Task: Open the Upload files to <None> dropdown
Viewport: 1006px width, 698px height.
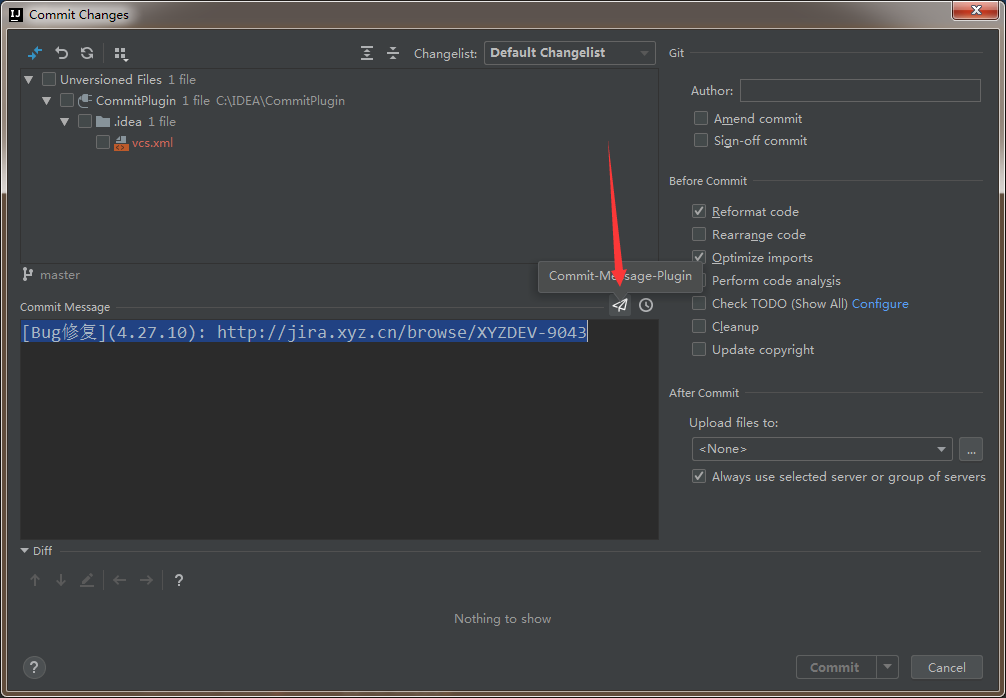Action: [x=822, y=449]
